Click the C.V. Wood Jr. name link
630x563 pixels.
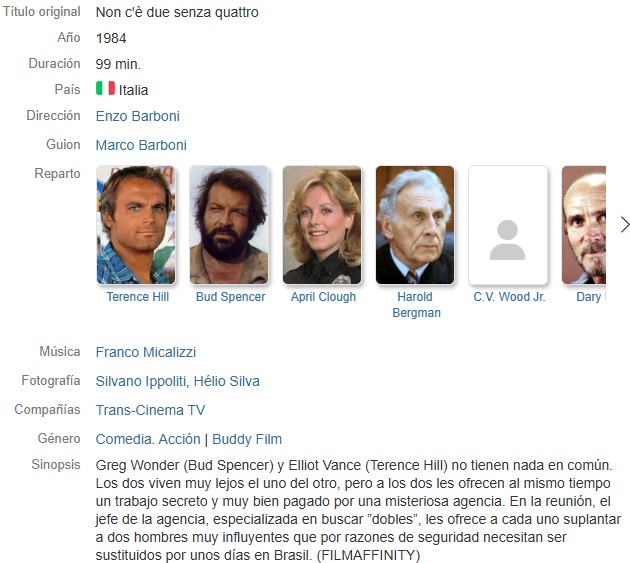(509, 297)
